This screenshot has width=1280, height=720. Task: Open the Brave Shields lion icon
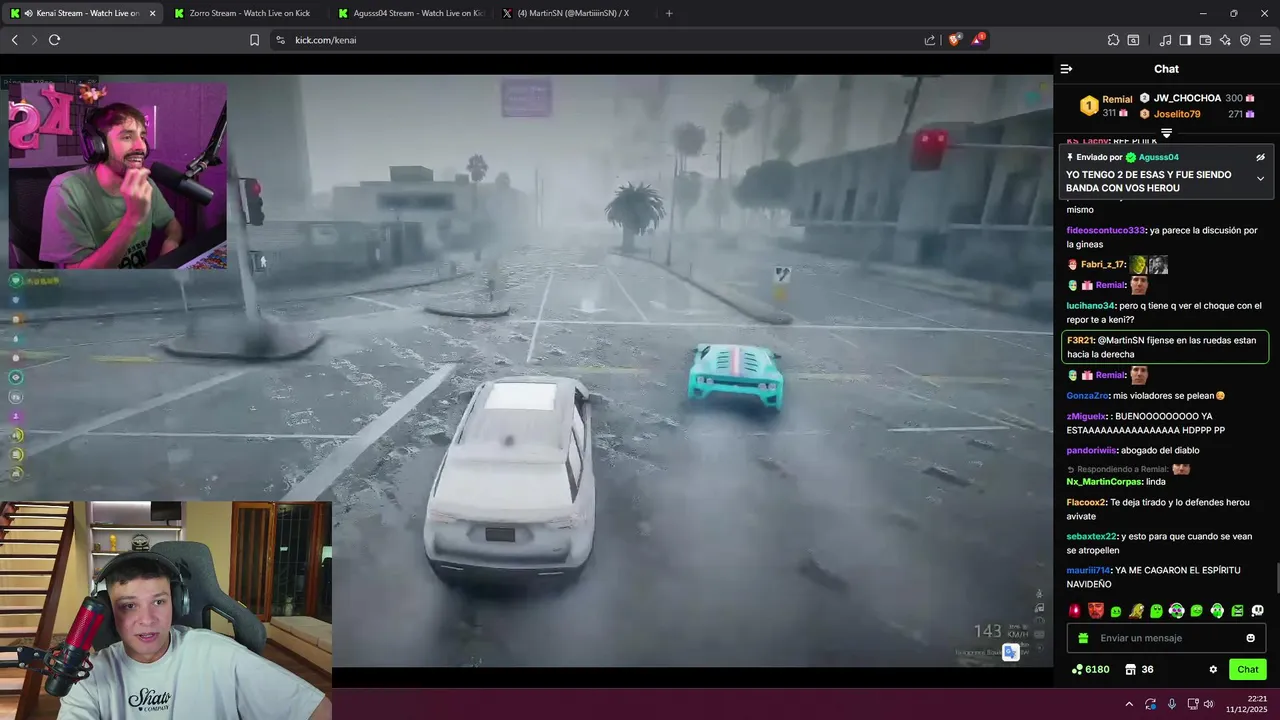coord(955,39)
